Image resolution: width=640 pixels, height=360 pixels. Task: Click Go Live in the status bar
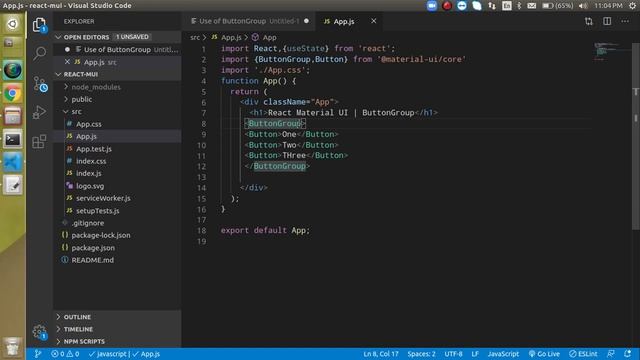coord(544,354)
